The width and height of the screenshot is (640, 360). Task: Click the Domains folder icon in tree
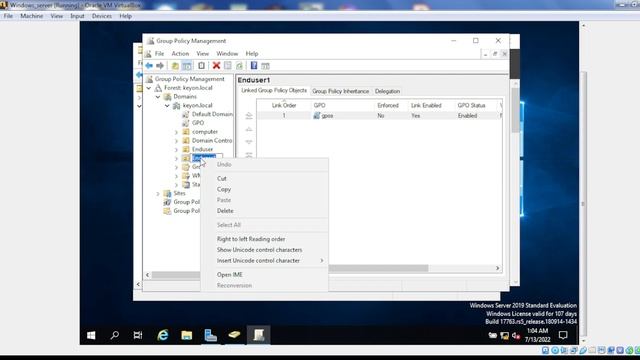(167, 97)
